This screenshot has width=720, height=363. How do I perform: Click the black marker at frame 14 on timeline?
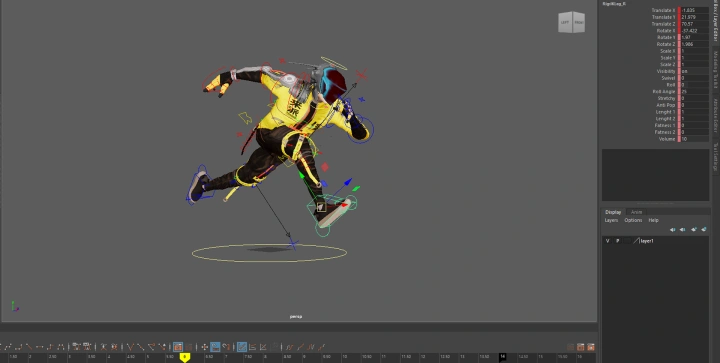503,357
